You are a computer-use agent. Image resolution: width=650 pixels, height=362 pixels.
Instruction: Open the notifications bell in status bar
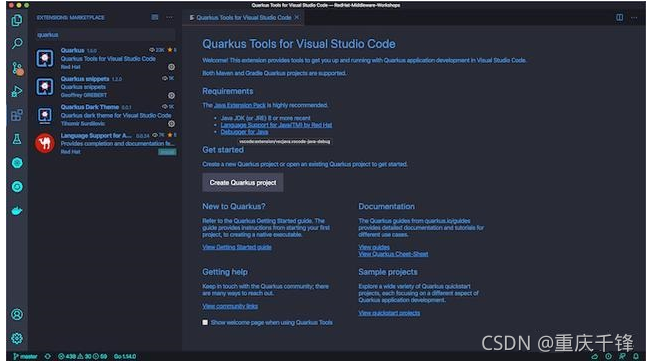[x=636, y=356]
